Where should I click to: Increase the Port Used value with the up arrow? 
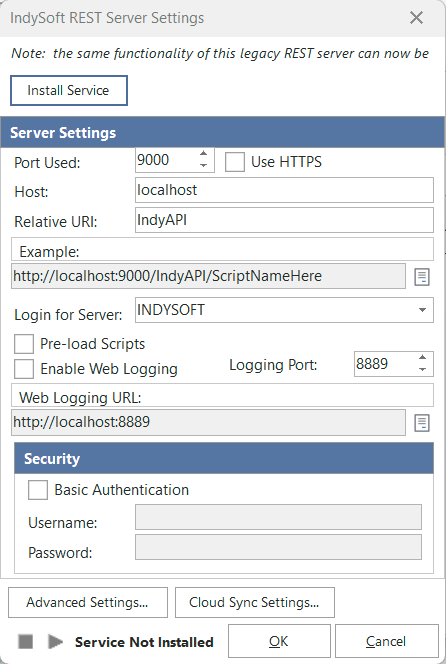pos(204,154)
